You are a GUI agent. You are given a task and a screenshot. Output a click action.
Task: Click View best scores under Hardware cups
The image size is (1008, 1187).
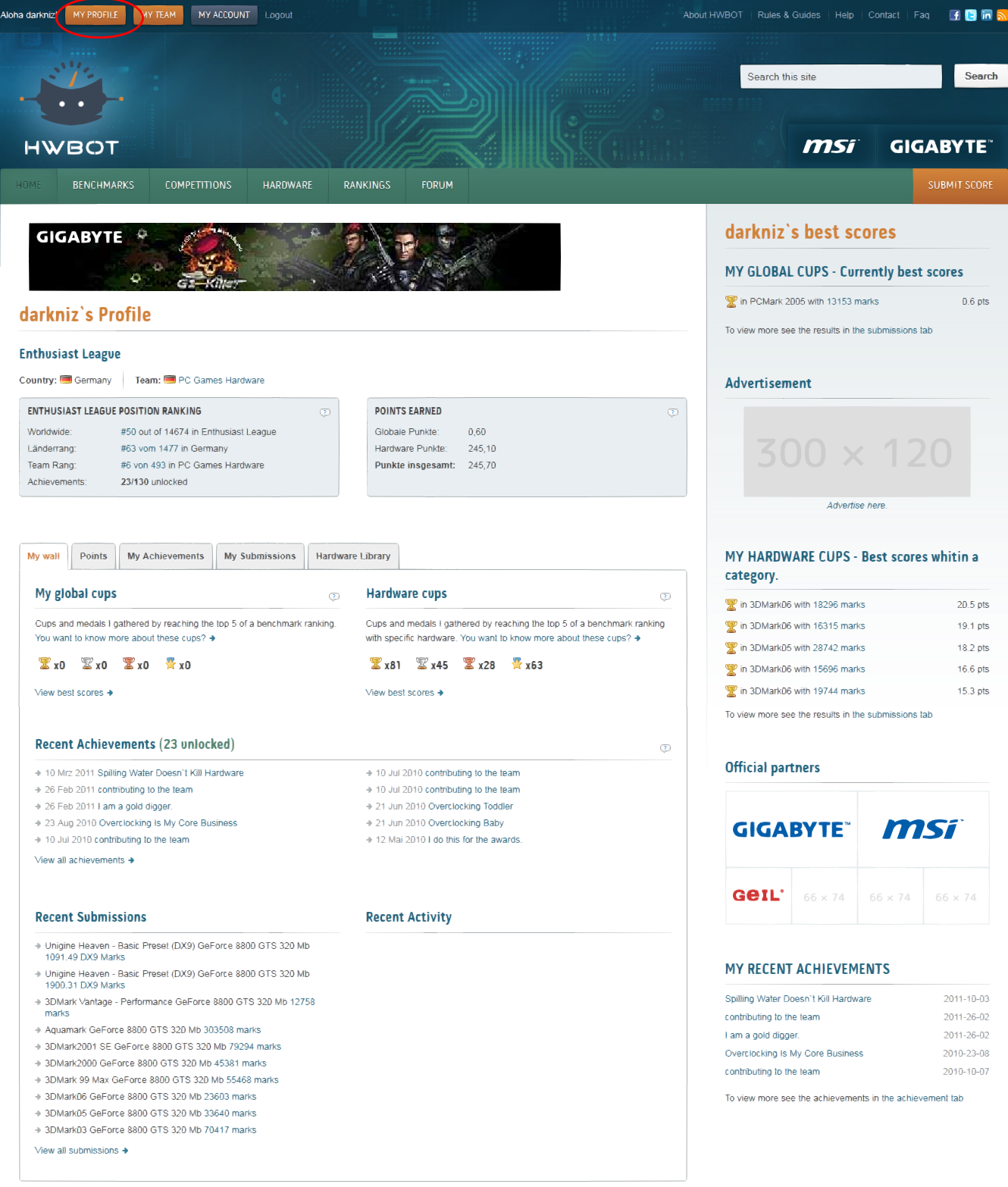point(404,693)
